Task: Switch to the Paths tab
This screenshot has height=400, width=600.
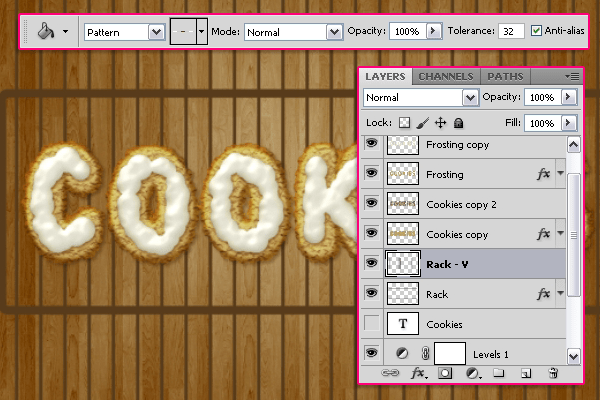Action: coord(505,77)
